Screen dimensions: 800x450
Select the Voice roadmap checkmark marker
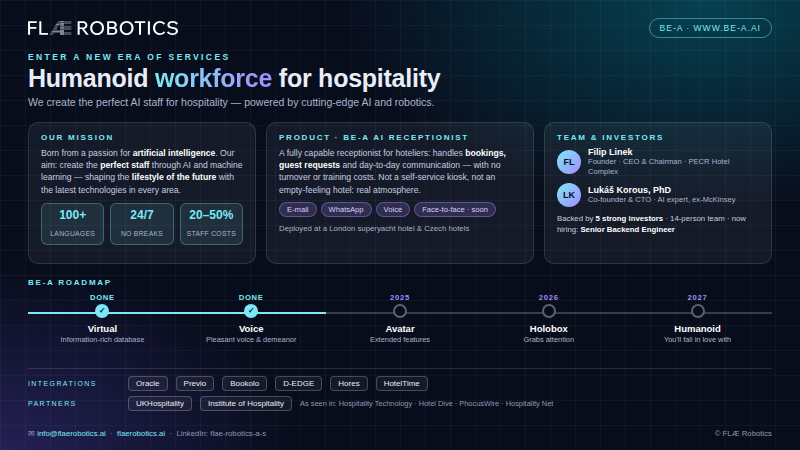(x=251, y=311)
